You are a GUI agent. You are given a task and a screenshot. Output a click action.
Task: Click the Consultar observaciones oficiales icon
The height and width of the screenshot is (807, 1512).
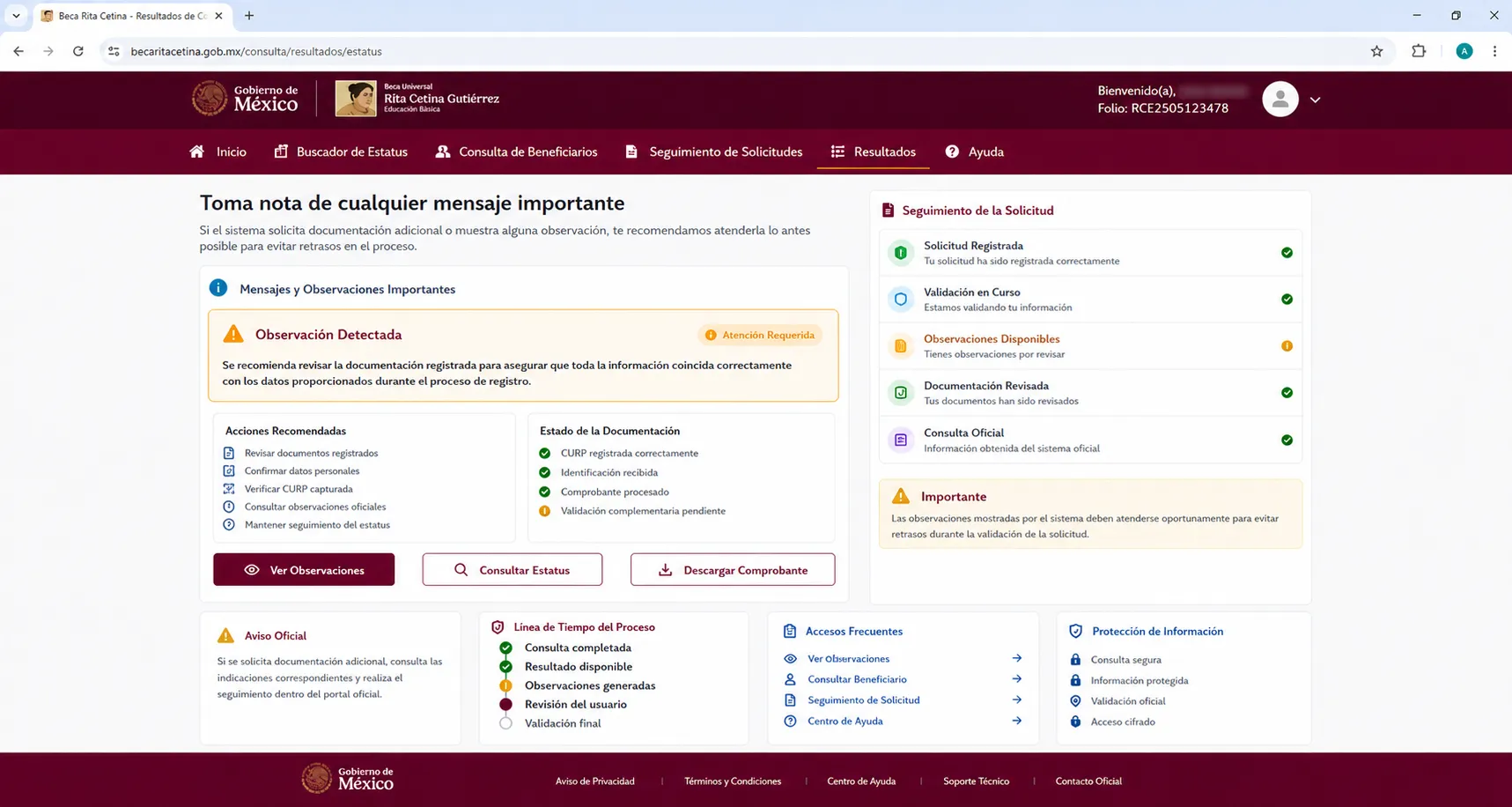(229, 507)
